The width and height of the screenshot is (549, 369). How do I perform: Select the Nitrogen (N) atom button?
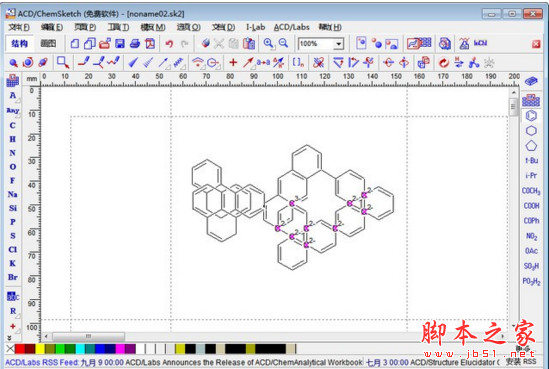click(13, 153)
